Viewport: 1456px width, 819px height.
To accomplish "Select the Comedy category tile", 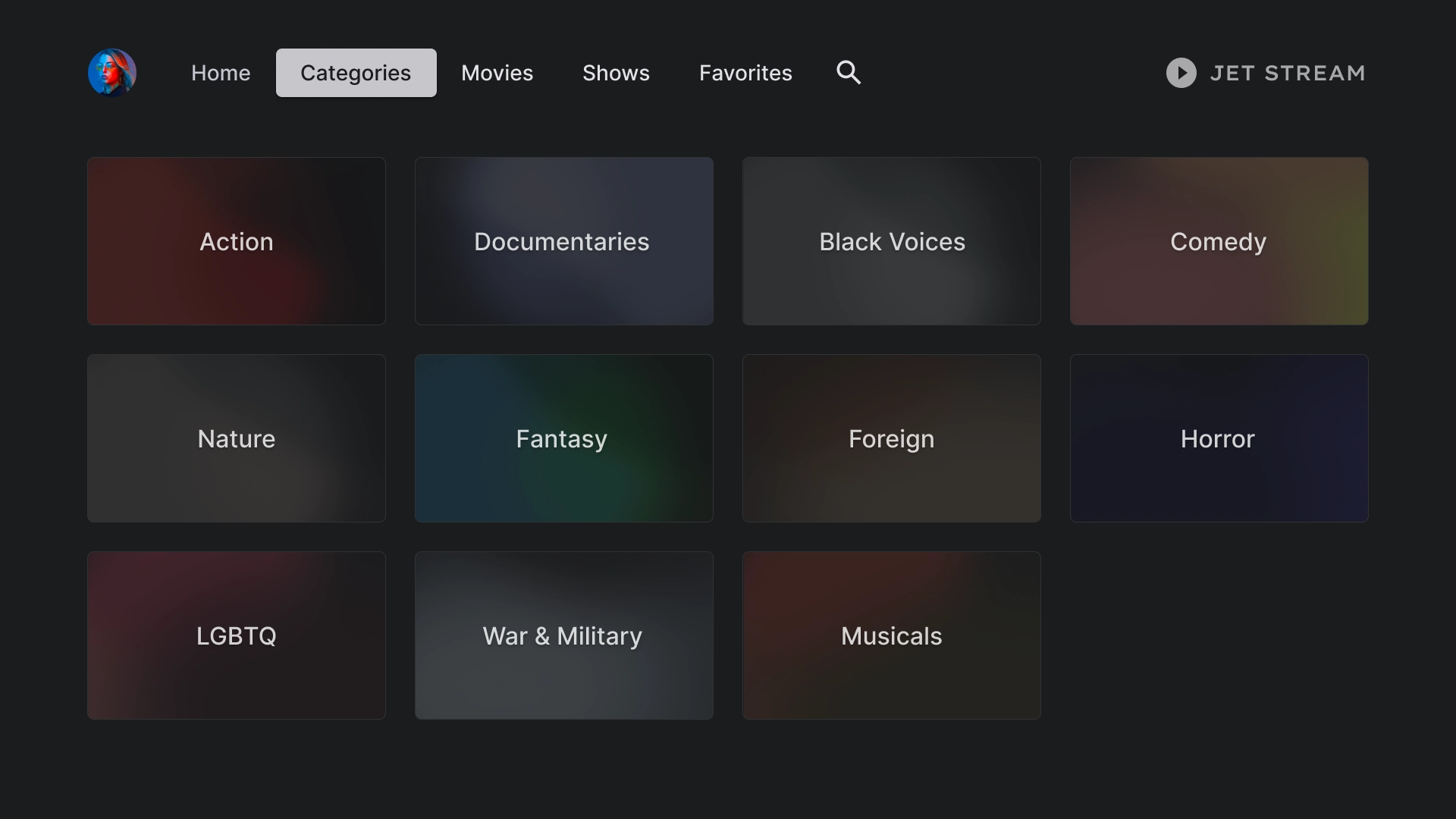I will 1218,241.
